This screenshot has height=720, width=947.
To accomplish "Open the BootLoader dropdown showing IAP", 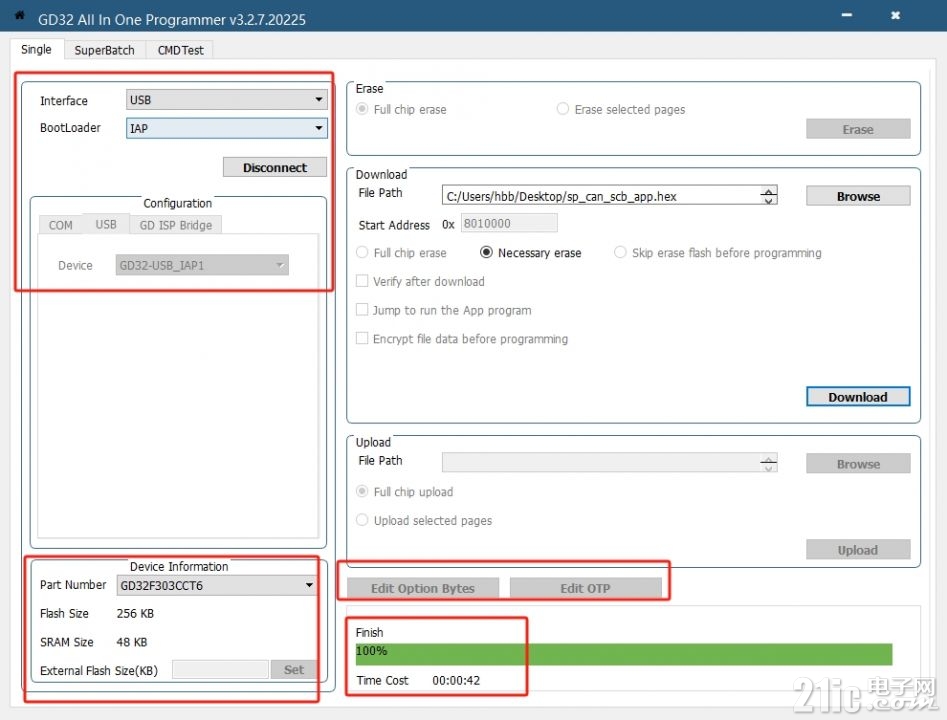I will click(x=226, y=128).
